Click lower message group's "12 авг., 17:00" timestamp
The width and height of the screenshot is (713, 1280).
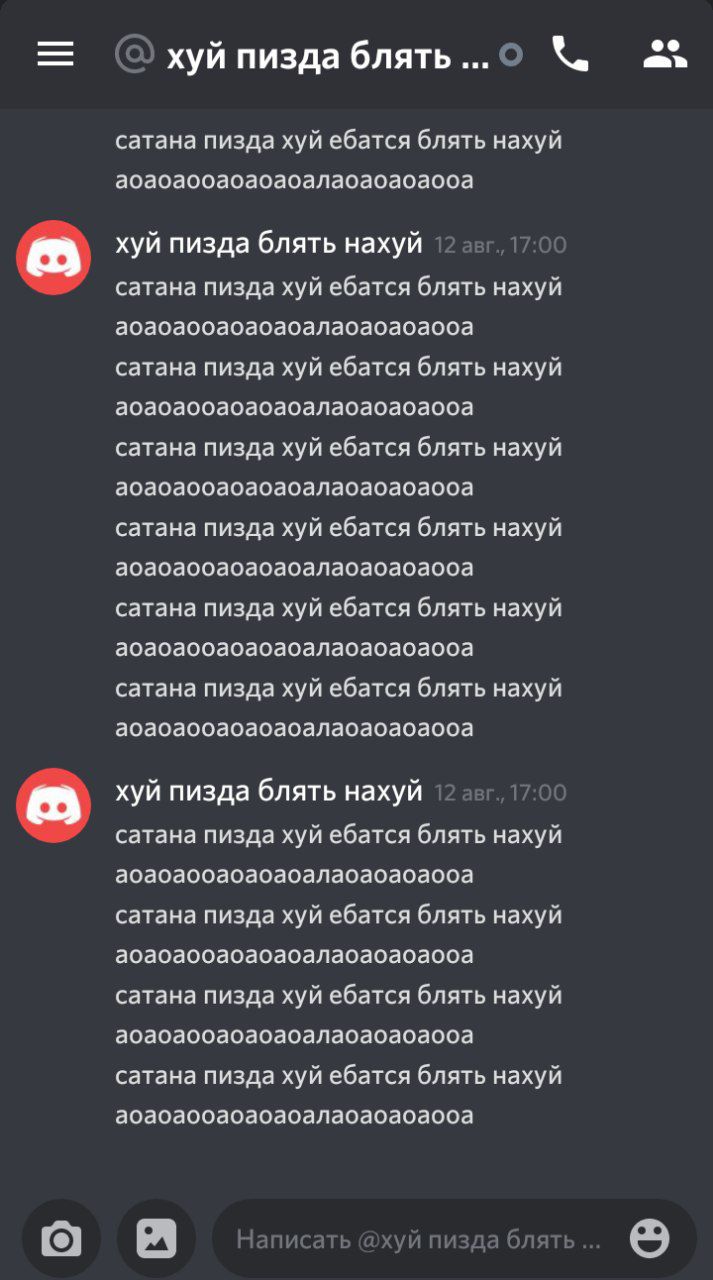(500, 793)
